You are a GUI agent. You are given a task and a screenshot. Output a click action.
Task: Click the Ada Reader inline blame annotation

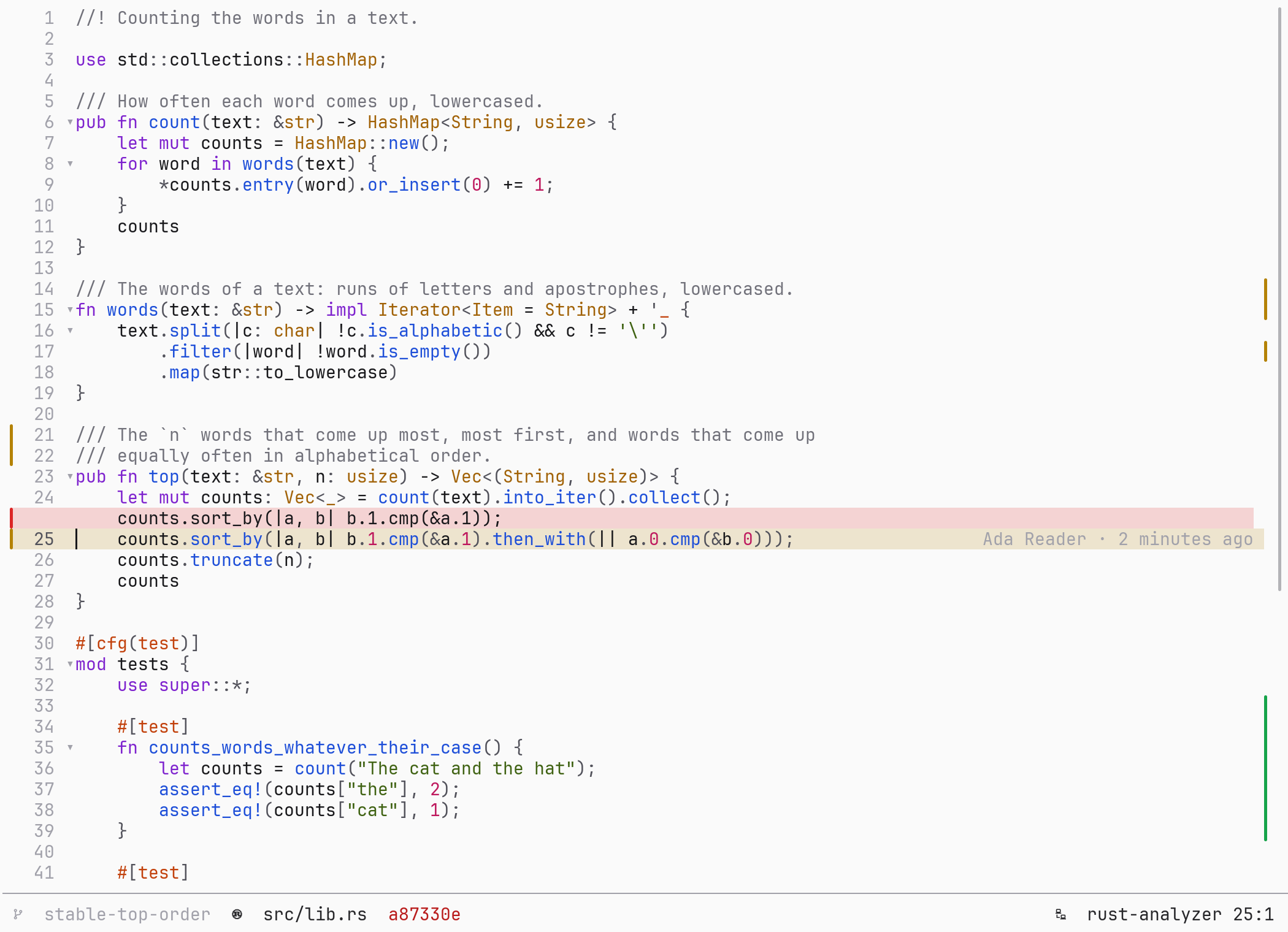[1117, 539]
